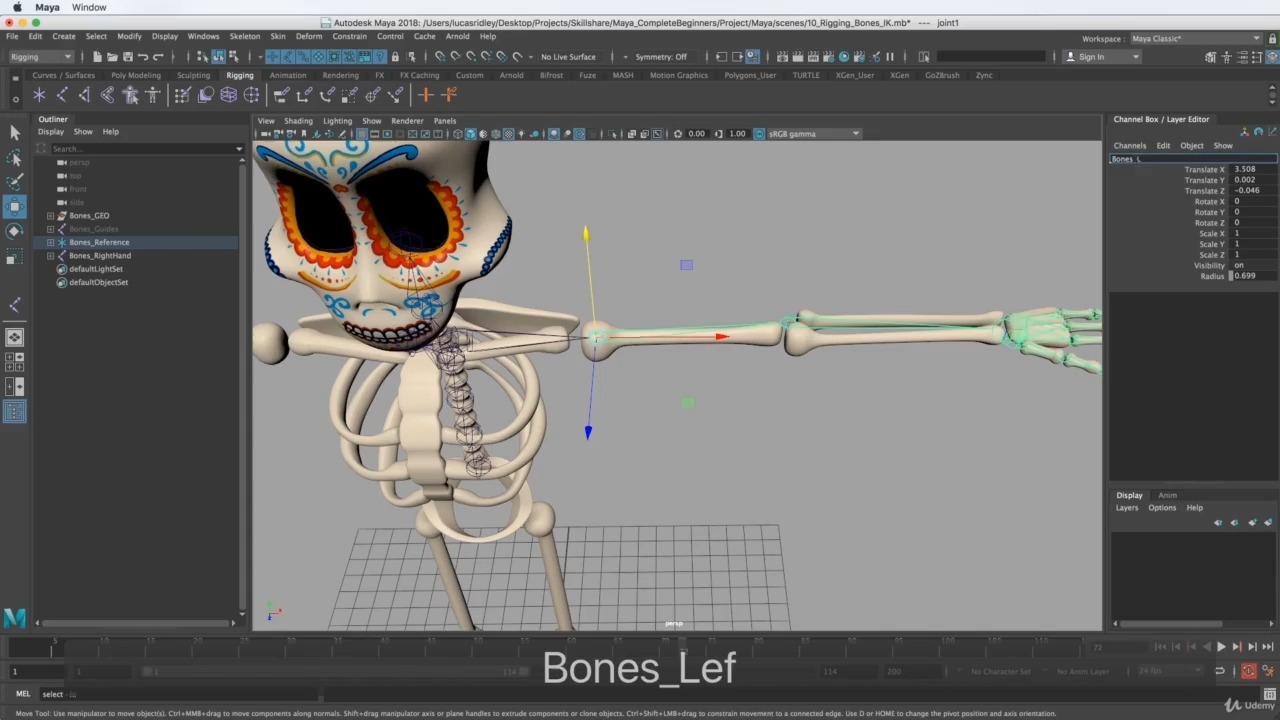This screenshot has height=720, width=1280.
Task: Open the viewport Shading menu
Action: pyautogui.click(x=298, y=120)
